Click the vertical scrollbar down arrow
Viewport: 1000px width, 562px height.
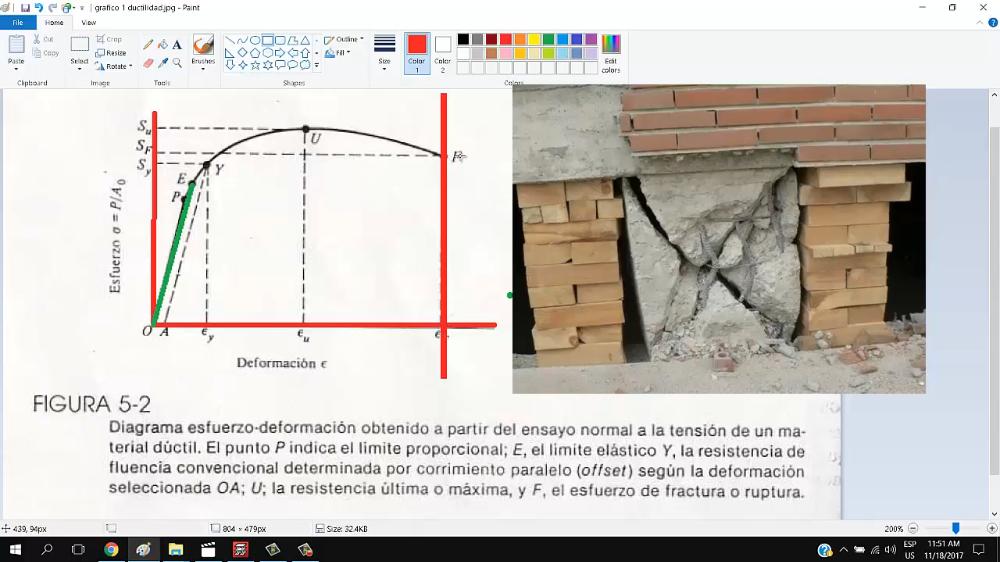click(x=994, y=514)
